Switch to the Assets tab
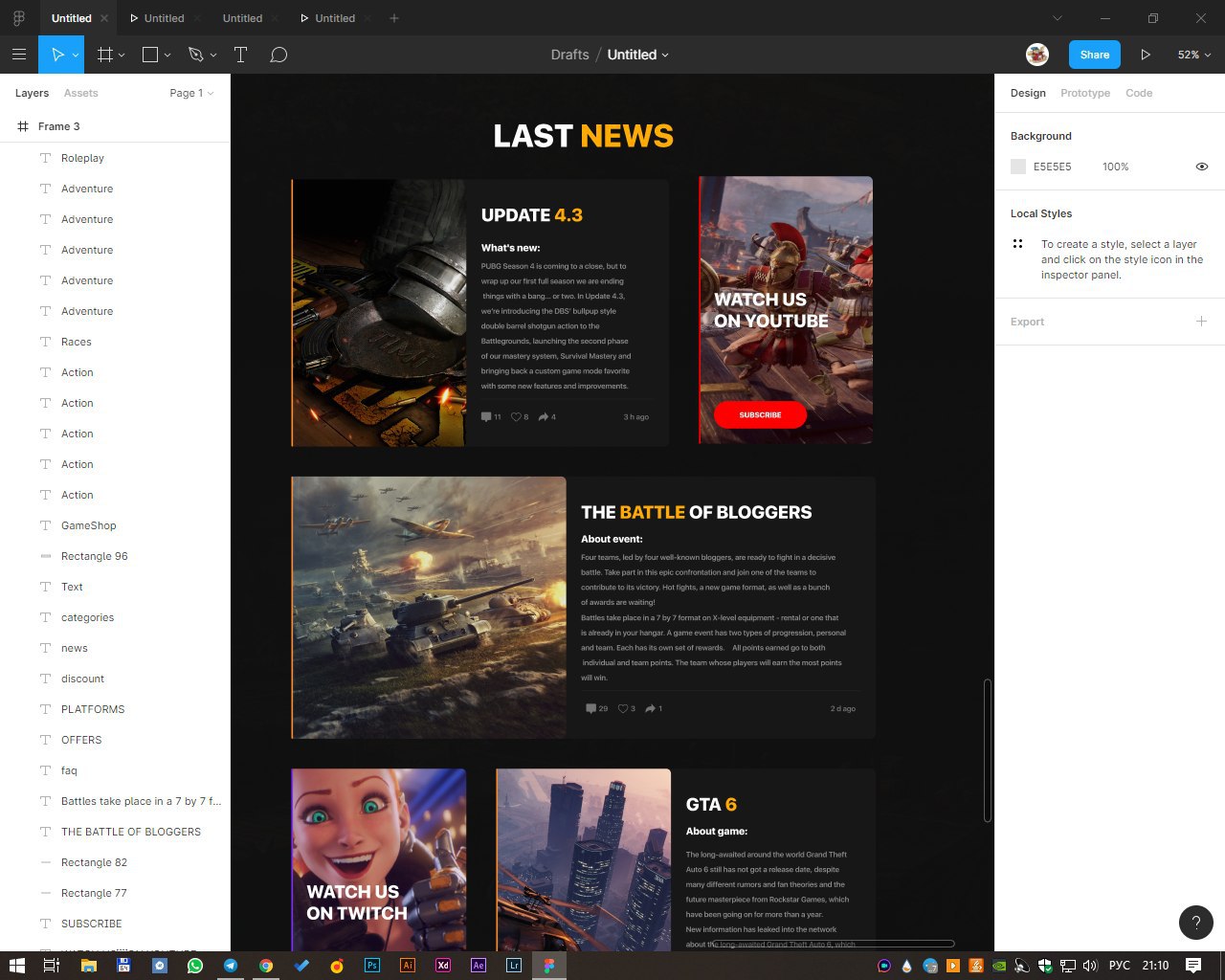The height and width of the screenshot is (980, 1225). pyautogui.click(x=81, y=93)
